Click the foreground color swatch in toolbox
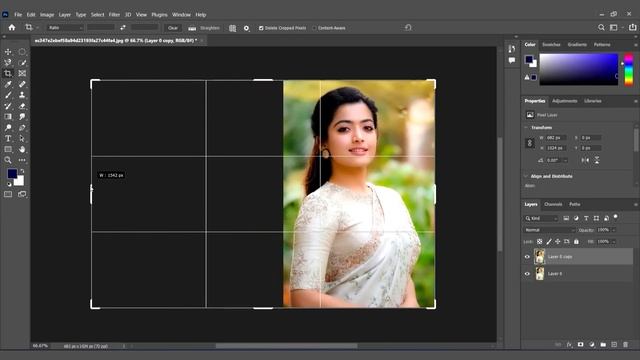 [x=12, y=173]
